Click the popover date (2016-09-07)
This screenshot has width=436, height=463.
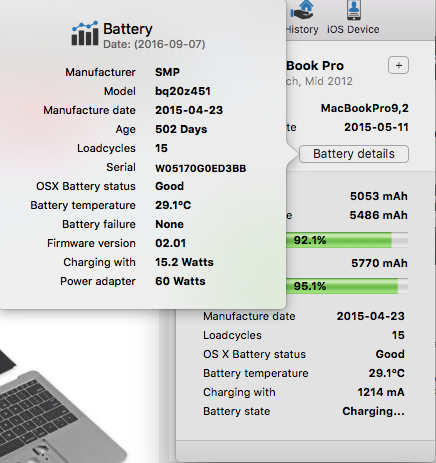pyautogui.click(x=170, y=44)
